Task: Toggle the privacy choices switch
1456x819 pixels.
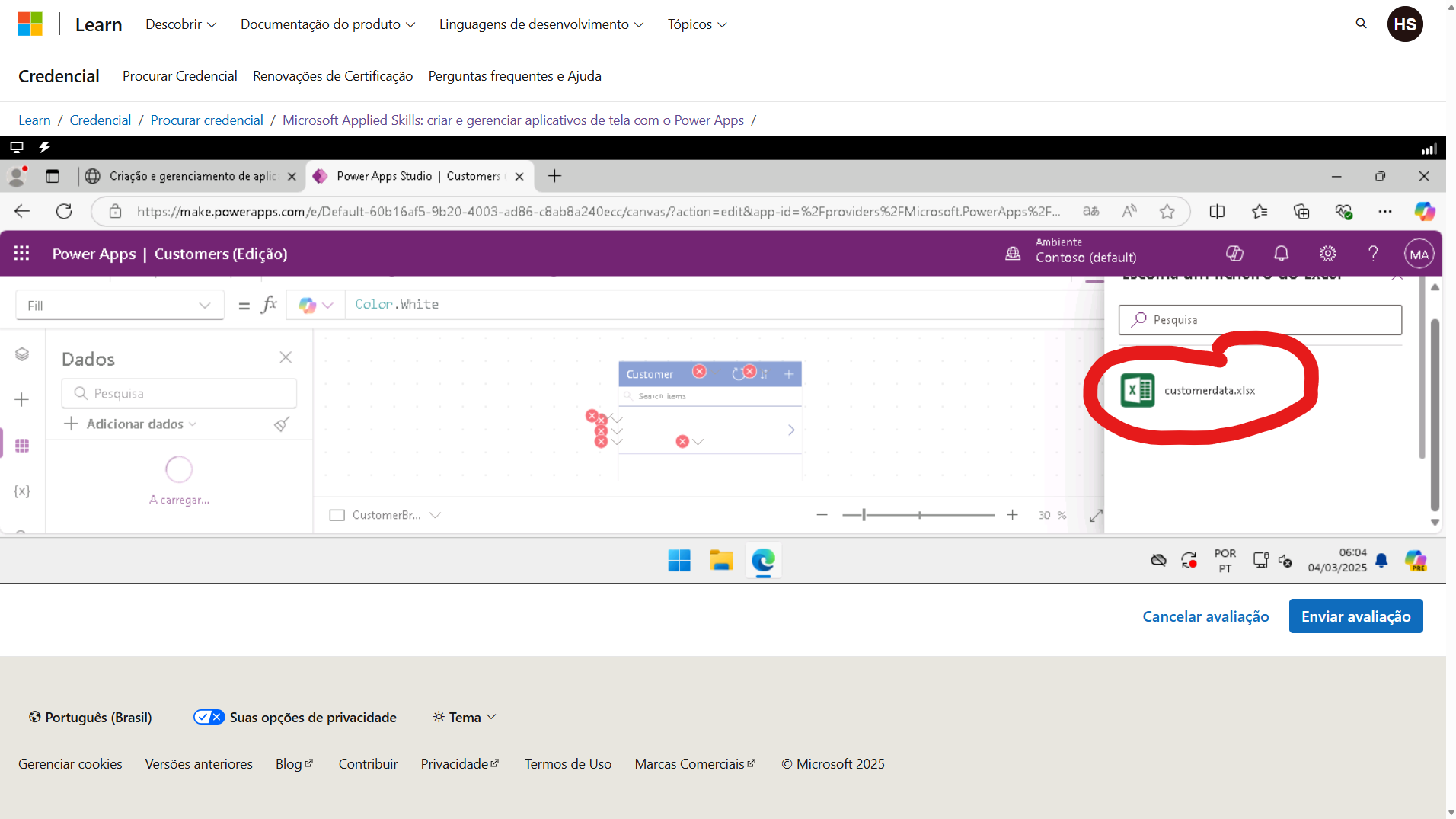Action: pos(209,717)
